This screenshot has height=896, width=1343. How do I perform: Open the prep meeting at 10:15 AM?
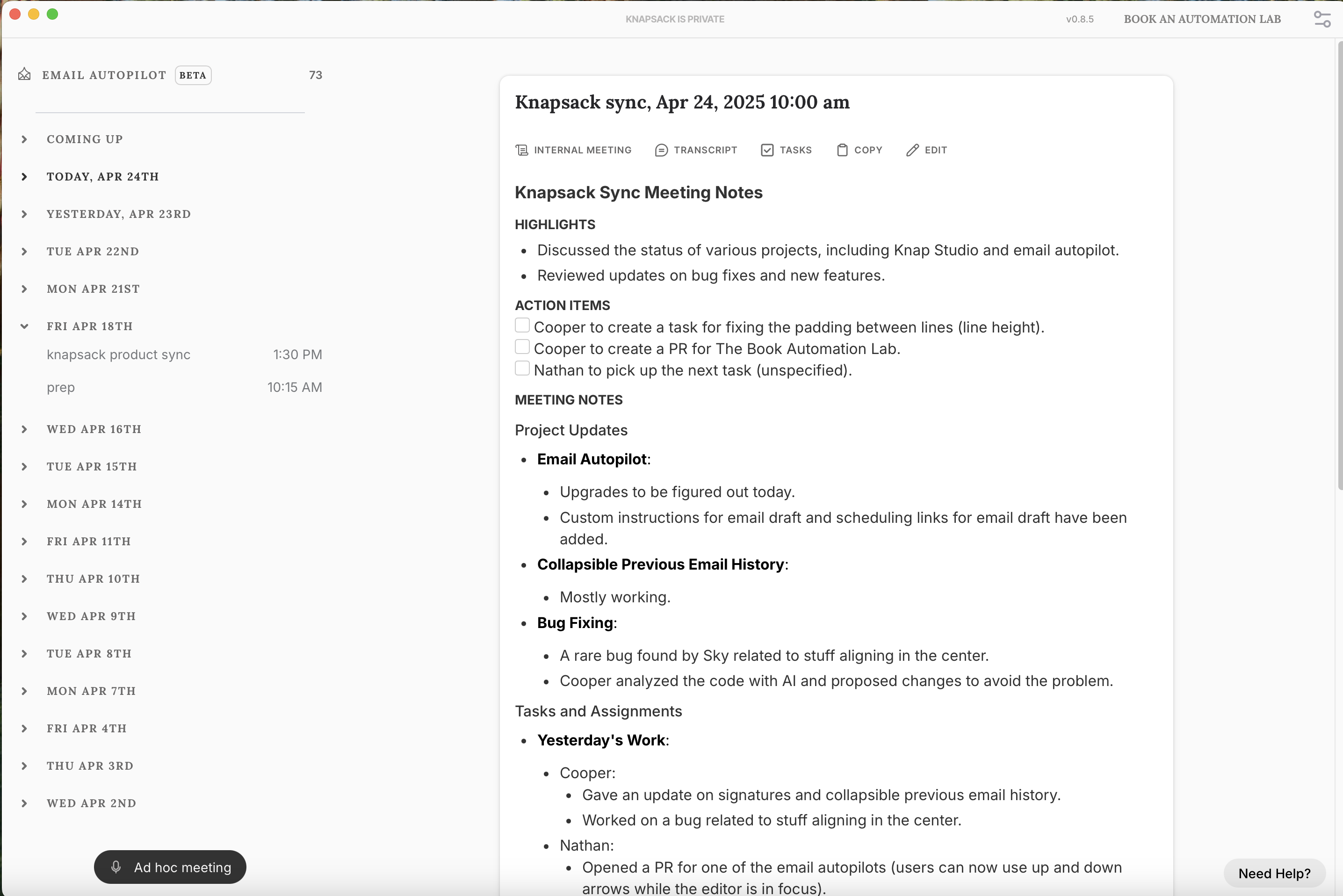(x=61, y=387)
